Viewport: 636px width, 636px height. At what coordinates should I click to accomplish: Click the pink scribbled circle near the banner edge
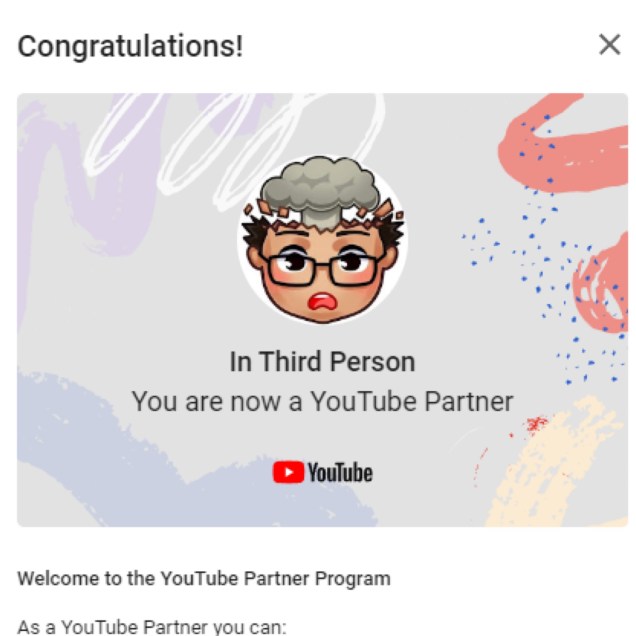pos(602,284)
